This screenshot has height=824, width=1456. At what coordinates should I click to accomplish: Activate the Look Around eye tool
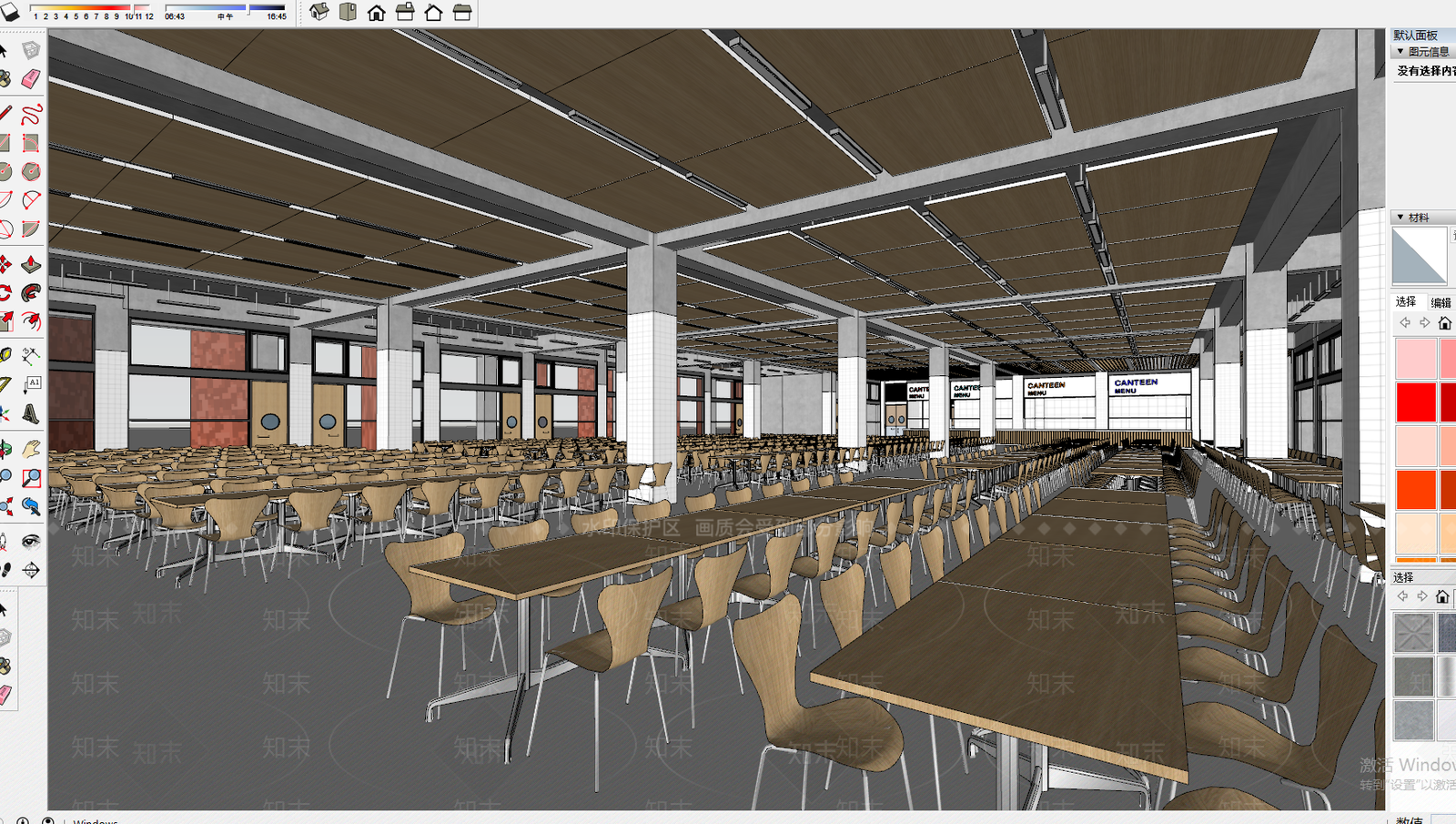[31, 542]
